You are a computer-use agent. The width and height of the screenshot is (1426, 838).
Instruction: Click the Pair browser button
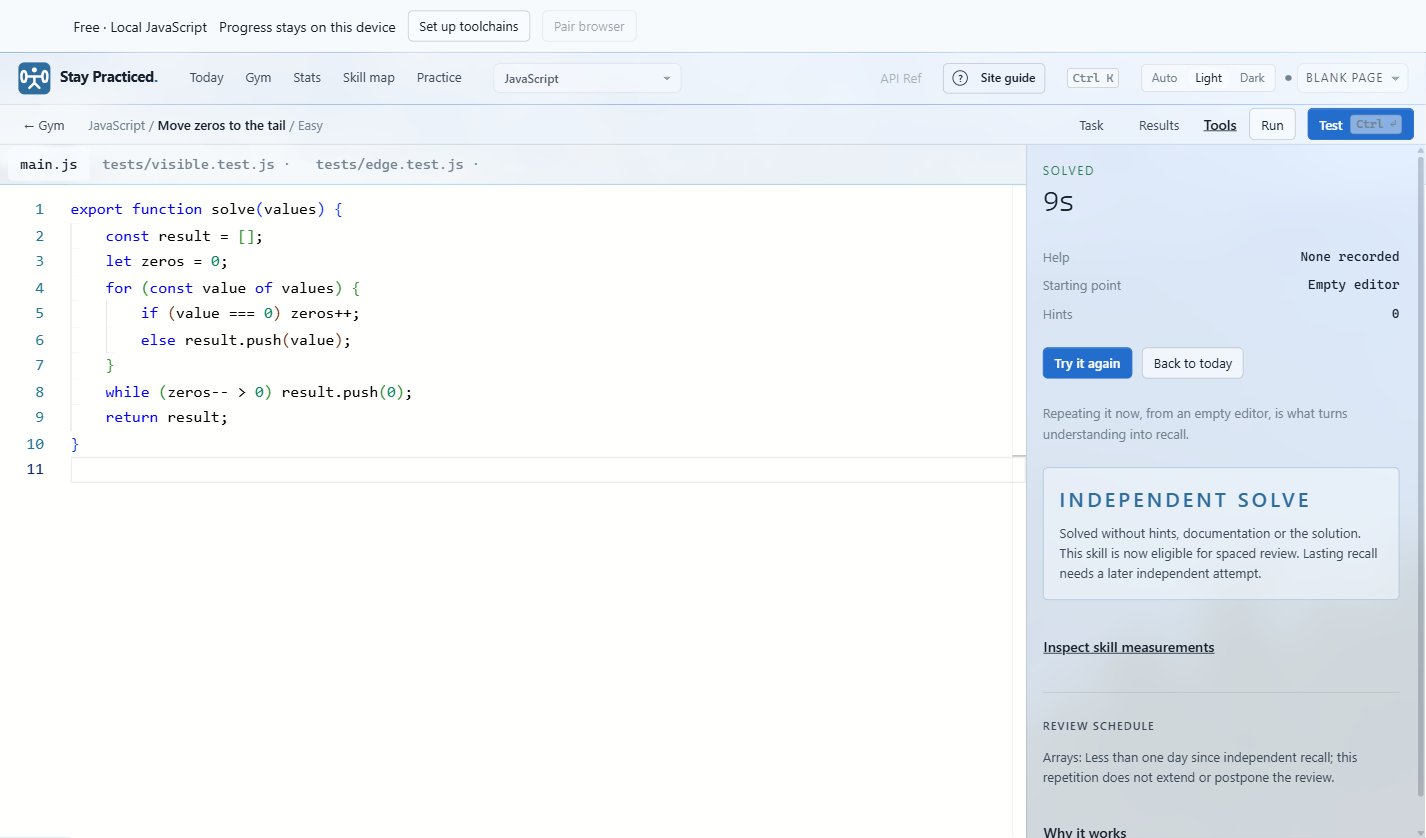click(589, 26)
